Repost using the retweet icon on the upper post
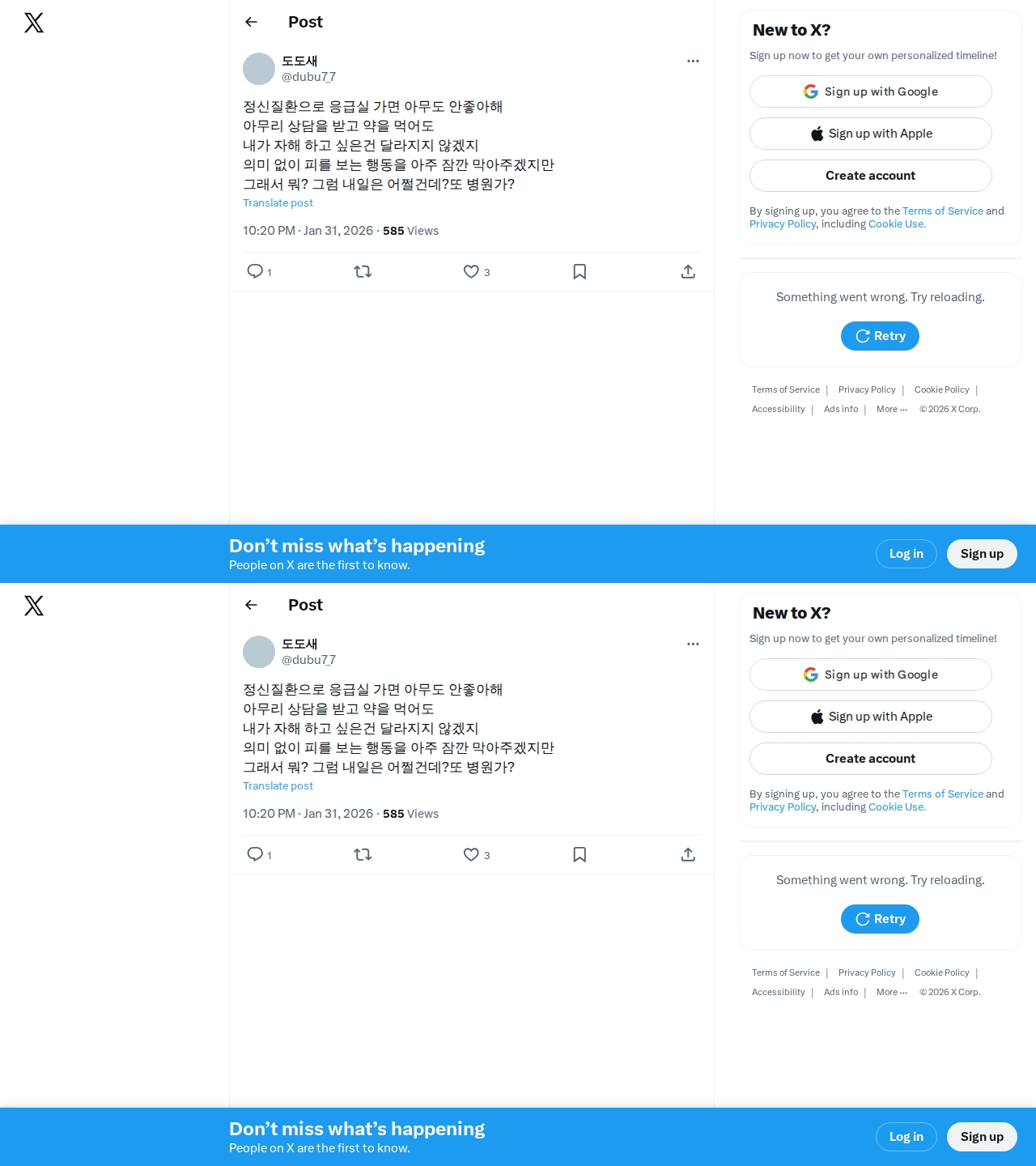Viewport: 1036px width, 1166px height. point(363,271)
